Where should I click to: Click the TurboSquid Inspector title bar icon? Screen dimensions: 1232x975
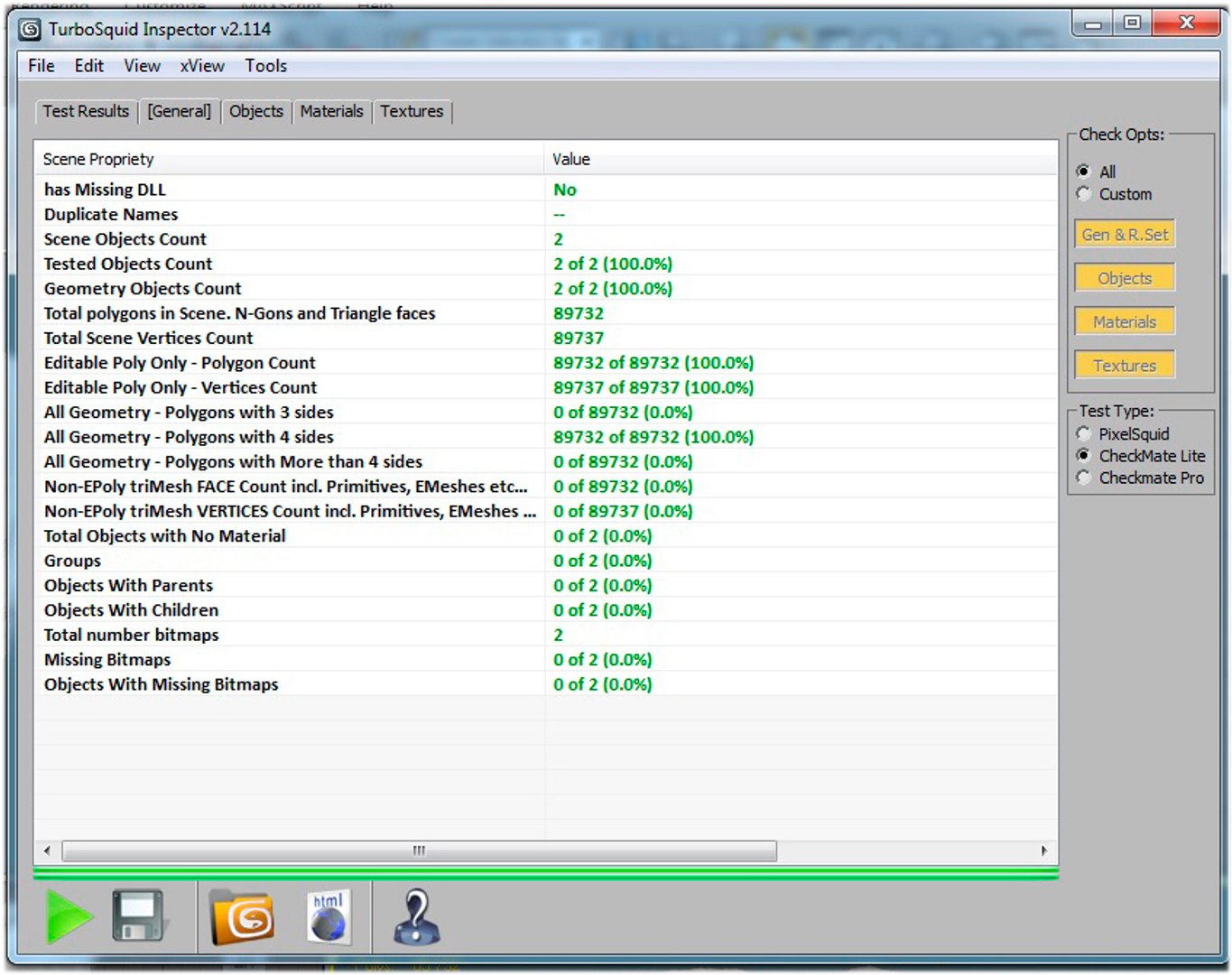pos(30,30)
